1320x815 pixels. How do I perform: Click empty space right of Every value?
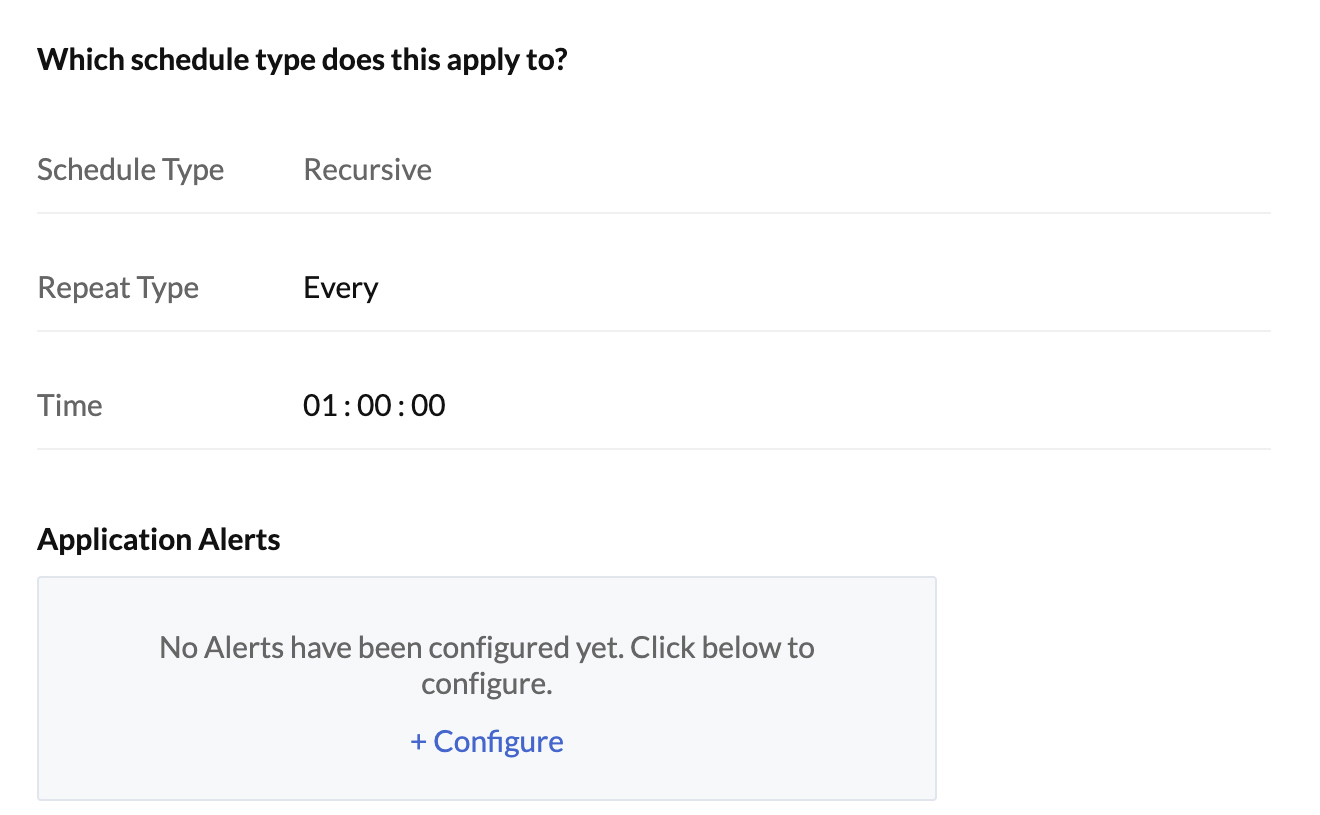point(800,288)
